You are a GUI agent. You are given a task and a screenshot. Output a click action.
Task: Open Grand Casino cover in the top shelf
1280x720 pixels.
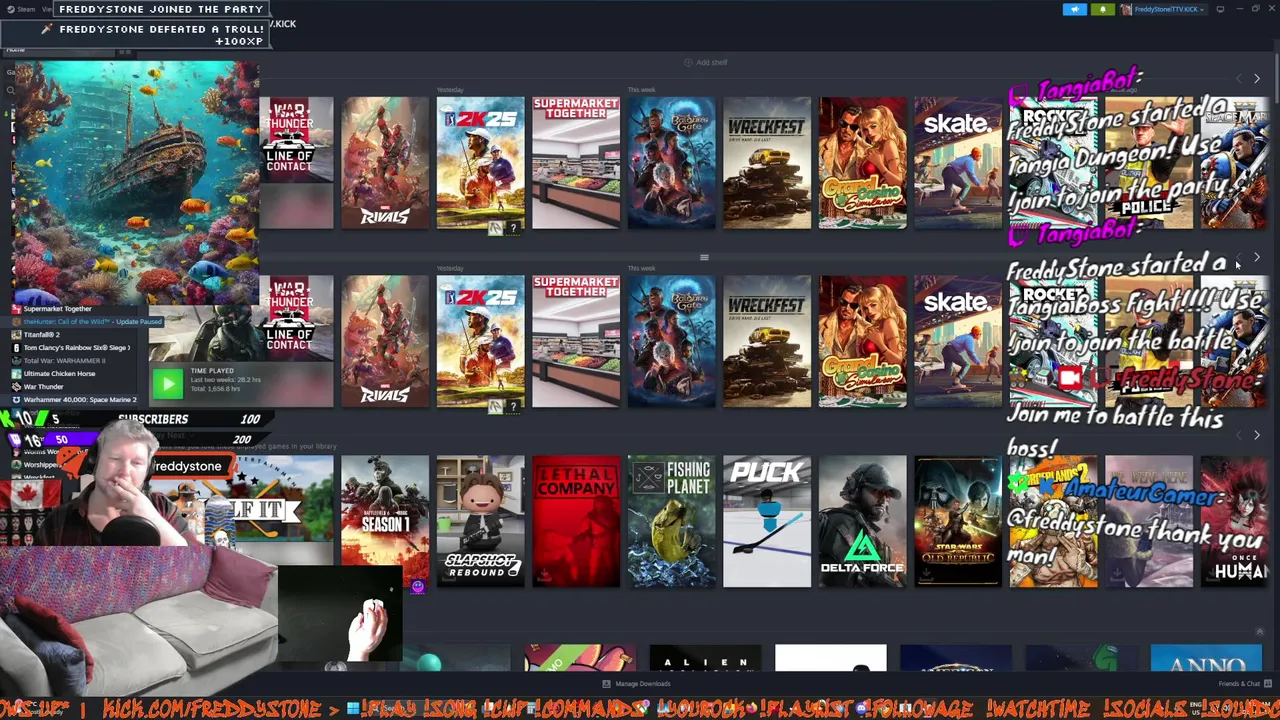(x=863, y=163)
